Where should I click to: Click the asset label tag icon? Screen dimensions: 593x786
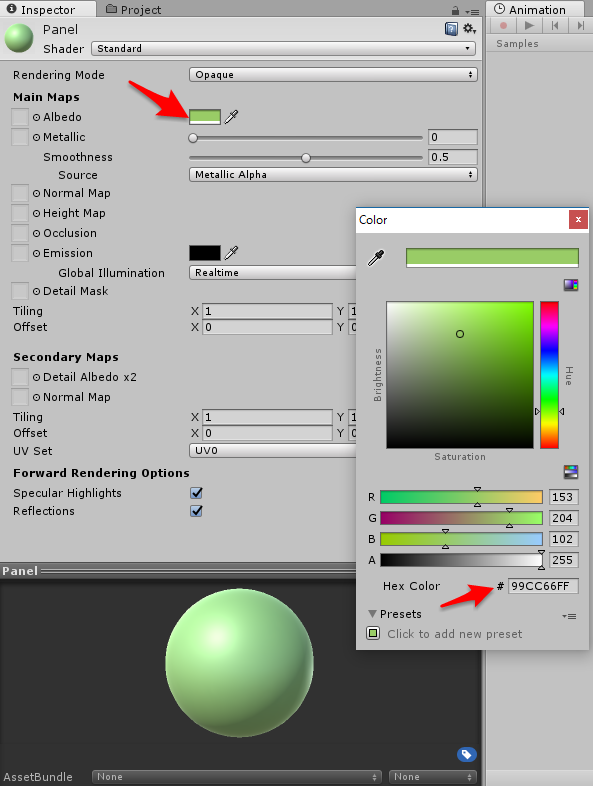coord(467,754)
